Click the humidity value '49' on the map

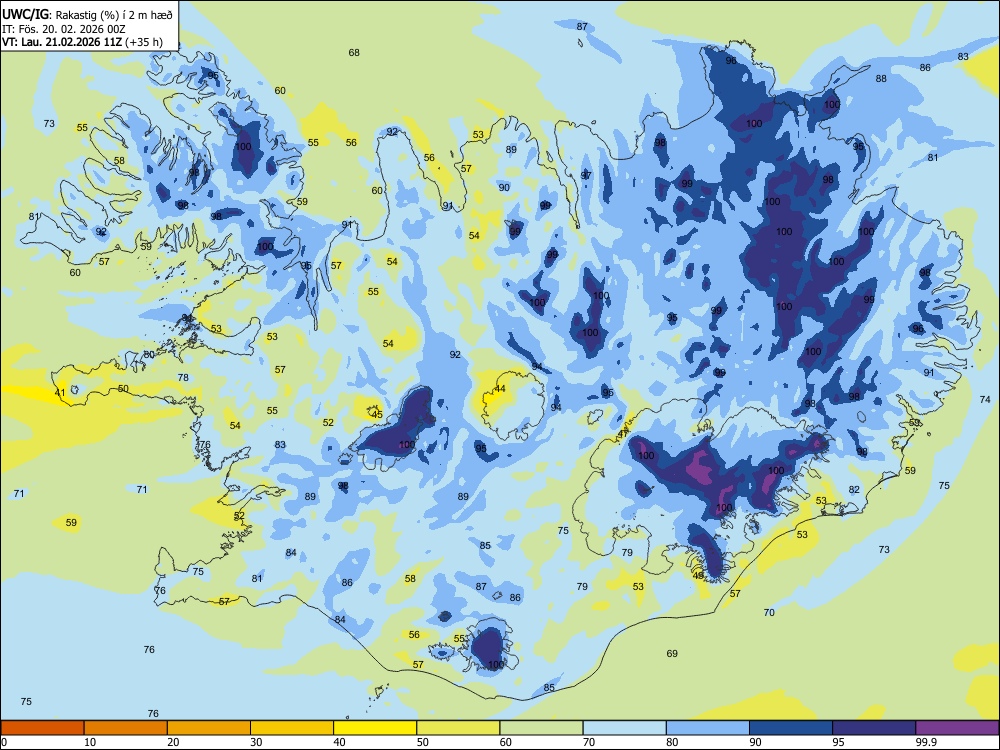click(x=698, y=575)
